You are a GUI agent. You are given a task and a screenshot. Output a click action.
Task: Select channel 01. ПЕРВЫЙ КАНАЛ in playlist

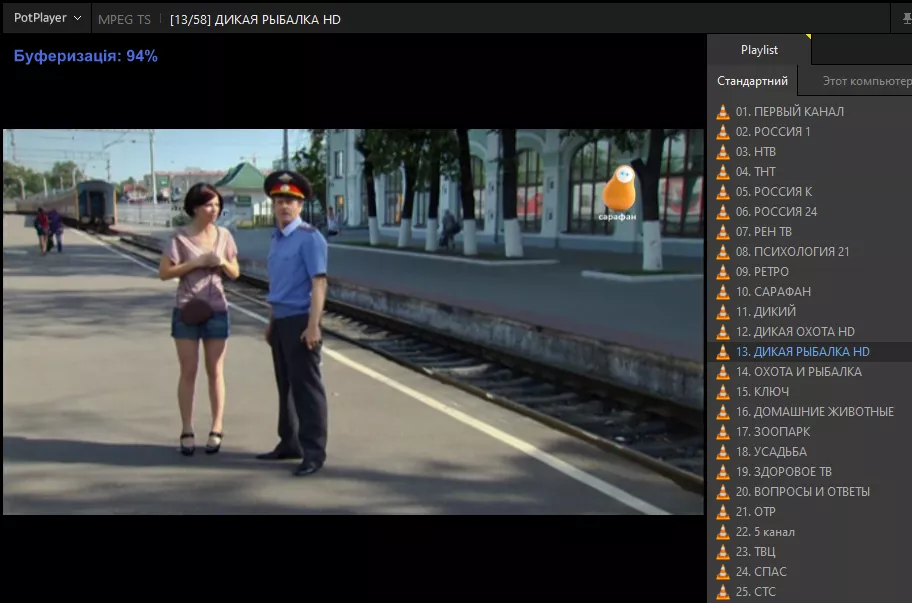pyautogui.click(x=810, y=112)
